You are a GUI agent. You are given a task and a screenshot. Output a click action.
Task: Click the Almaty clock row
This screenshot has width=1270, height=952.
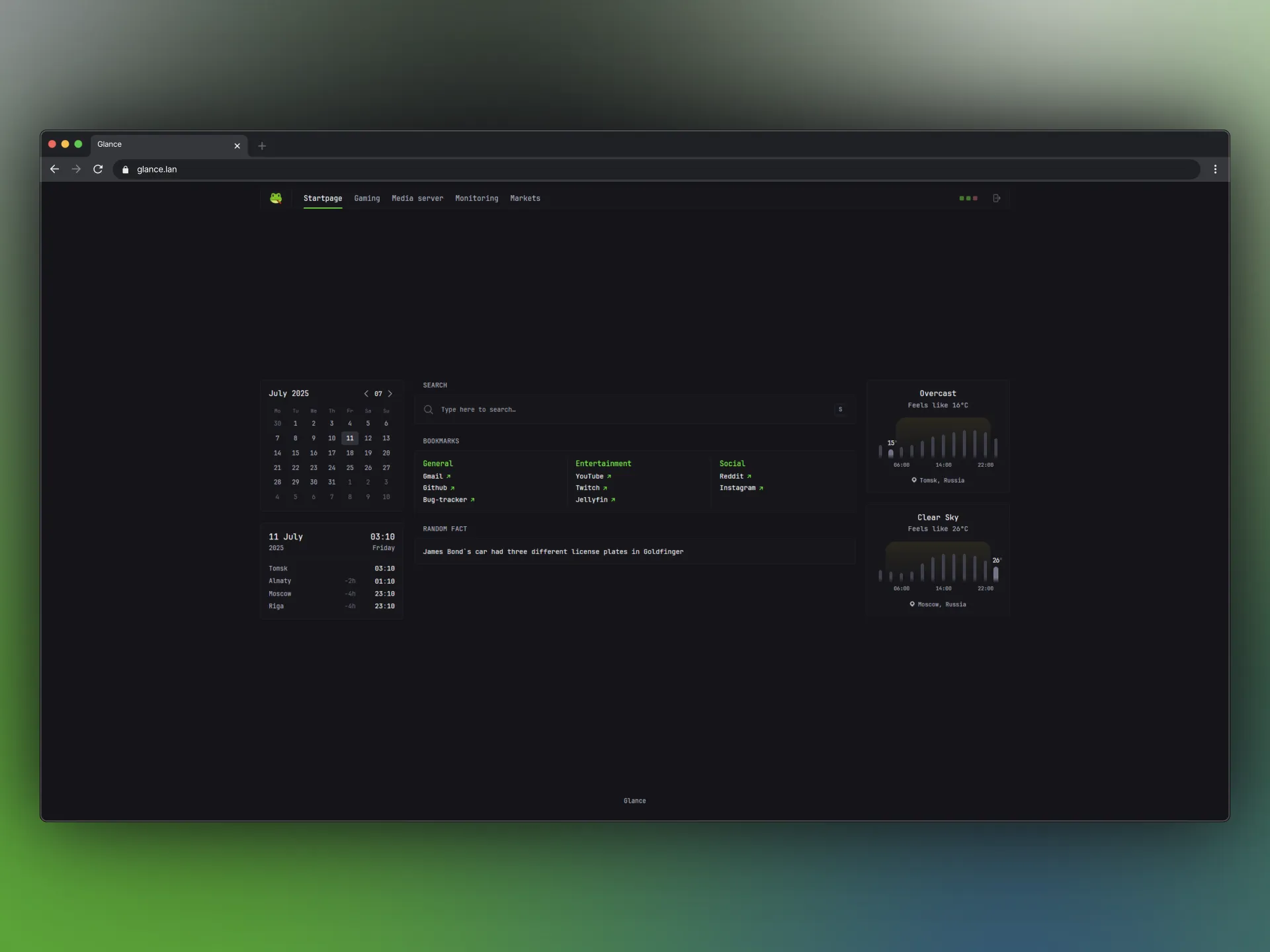click(331, 581)
